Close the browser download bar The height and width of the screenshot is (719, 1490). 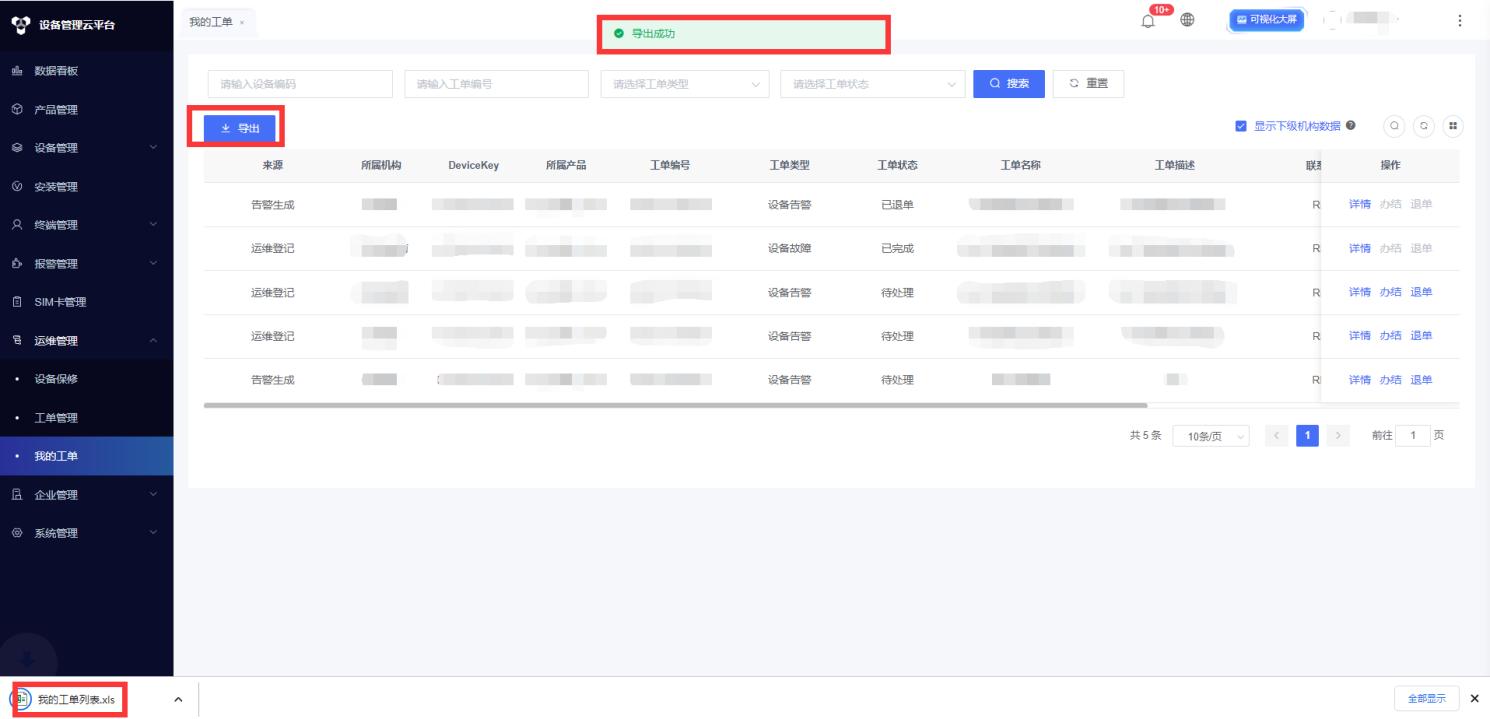(x=1474, y=698)
